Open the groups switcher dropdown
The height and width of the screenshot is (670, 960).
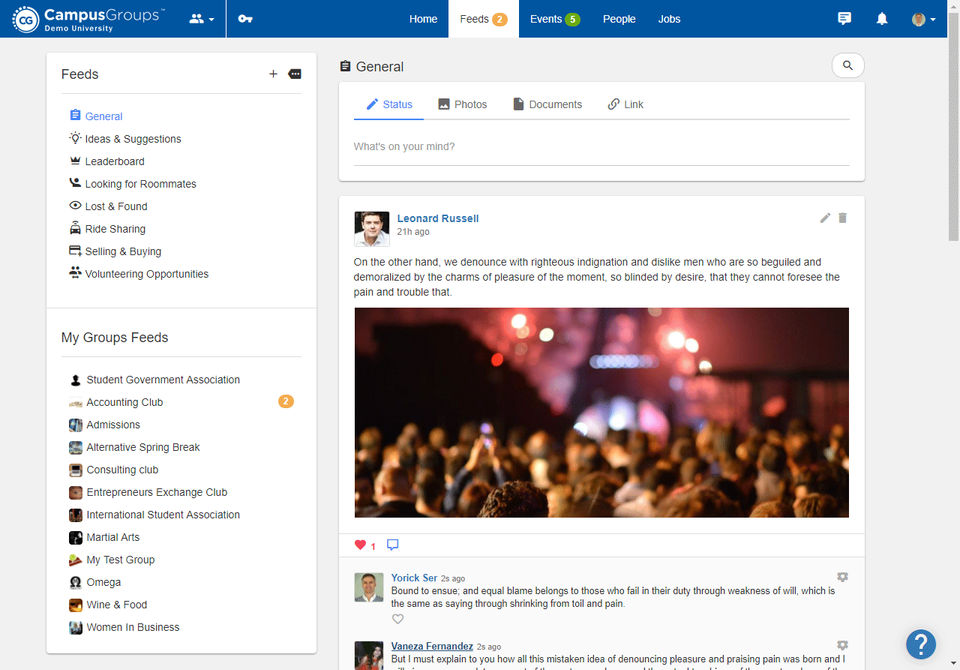tap(201, 19)
